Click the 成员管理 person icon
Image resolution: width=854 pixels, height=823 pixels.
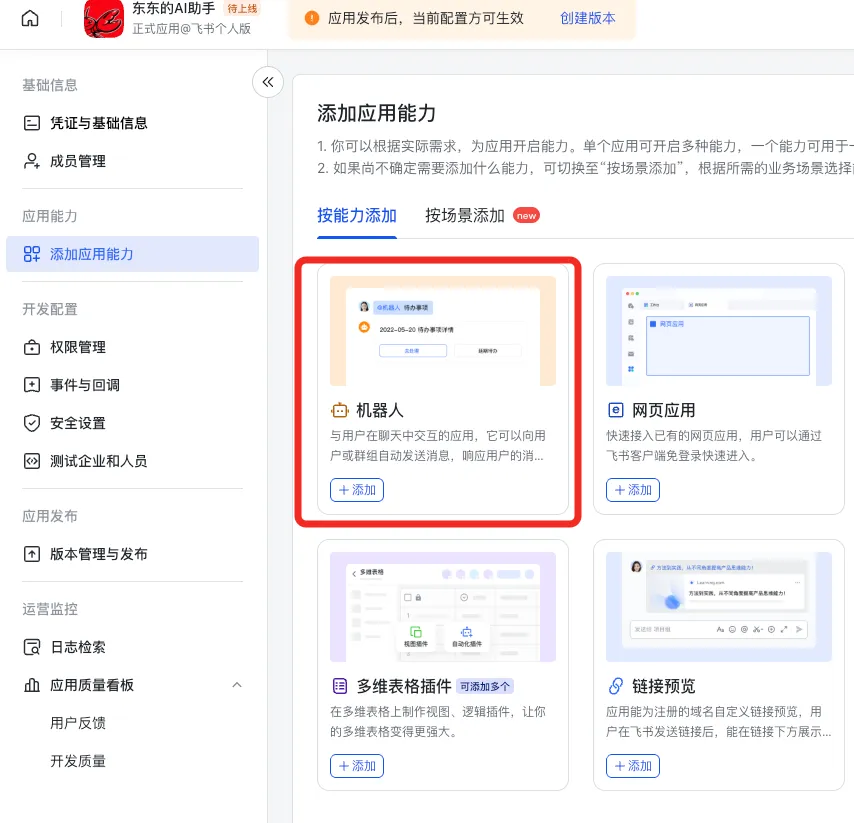pos(32,161)
